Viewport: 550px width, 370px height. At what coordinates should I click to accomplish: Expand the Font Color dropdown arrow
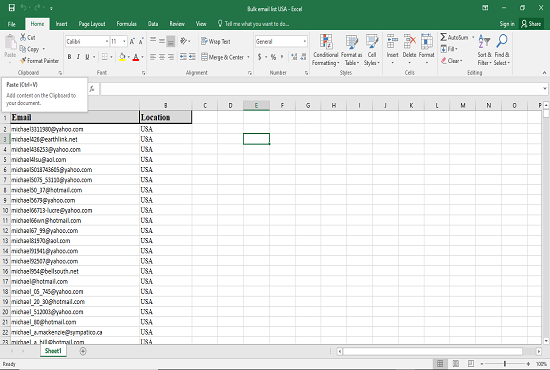142,57
